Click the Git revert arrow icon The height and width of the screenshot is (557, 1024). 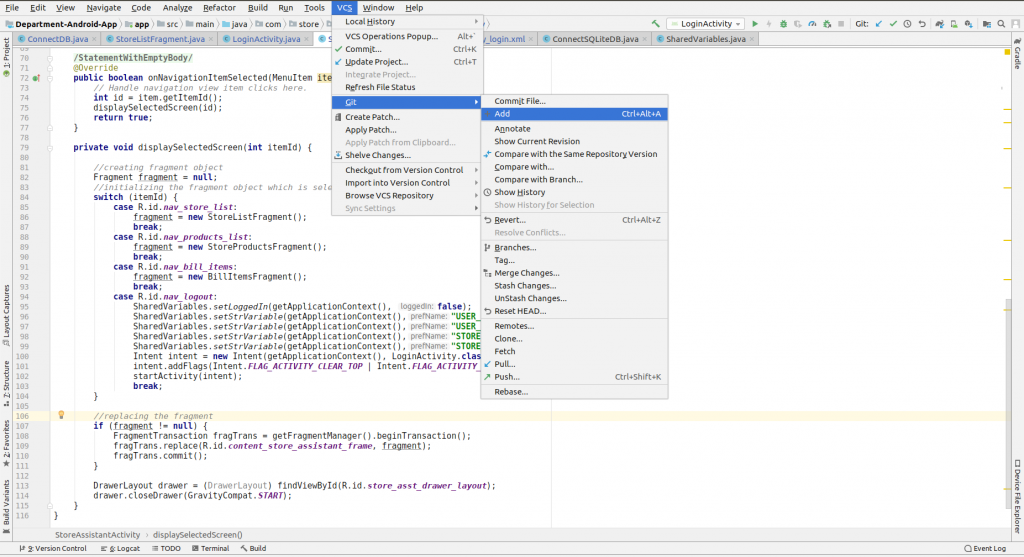(x=922, y=24)
